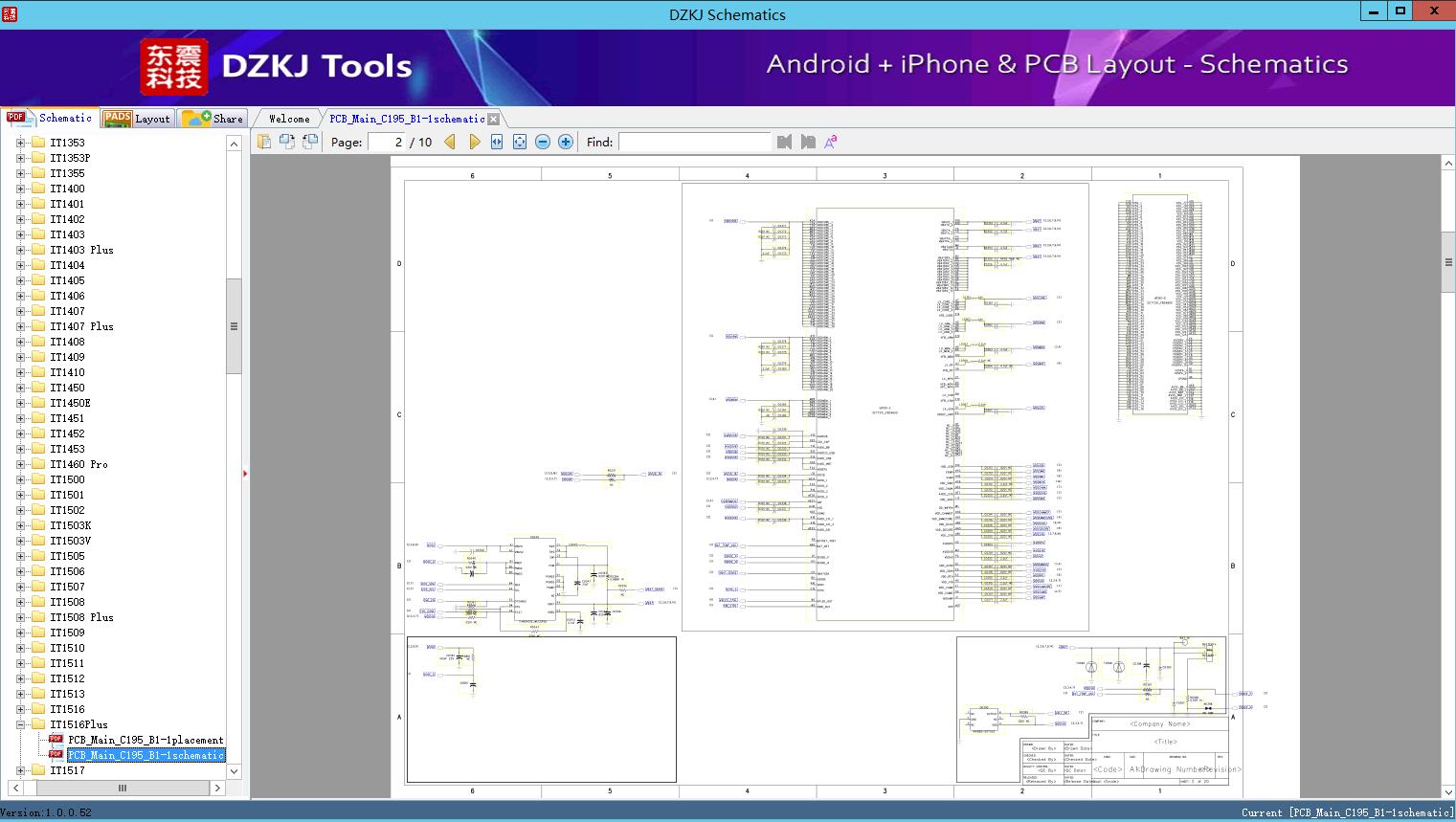Toggle match case search icon
This screenshot has width=1456, height=822.
coord(831,142)
